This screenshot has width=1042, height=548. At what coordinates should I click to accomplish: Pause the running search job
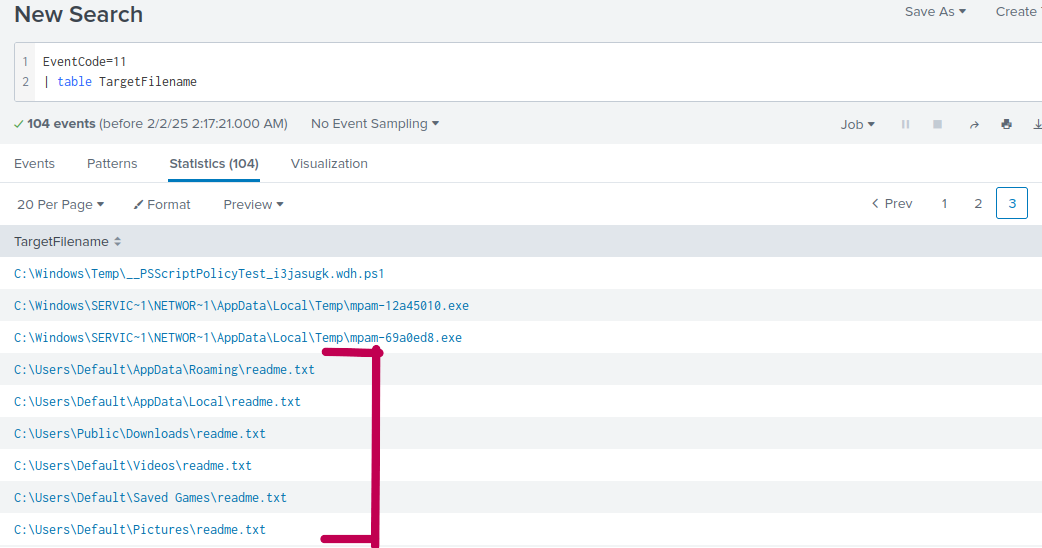(x=906, y=125)
